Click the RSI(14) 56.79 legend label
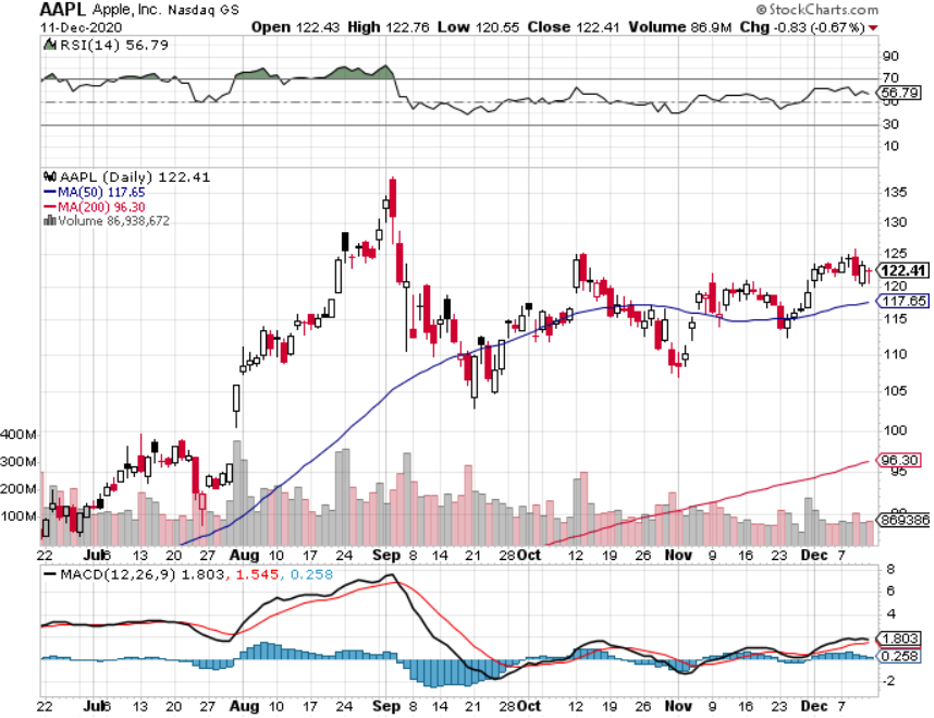934x718 pixels. click(x=114, y=45)
